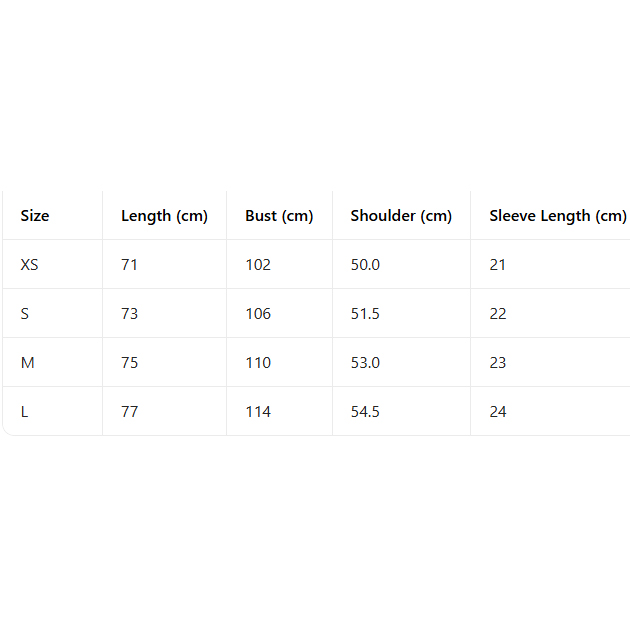Select the bust value 106
The width and height of the screenshot is (630, 629).
tap(258, 314)
